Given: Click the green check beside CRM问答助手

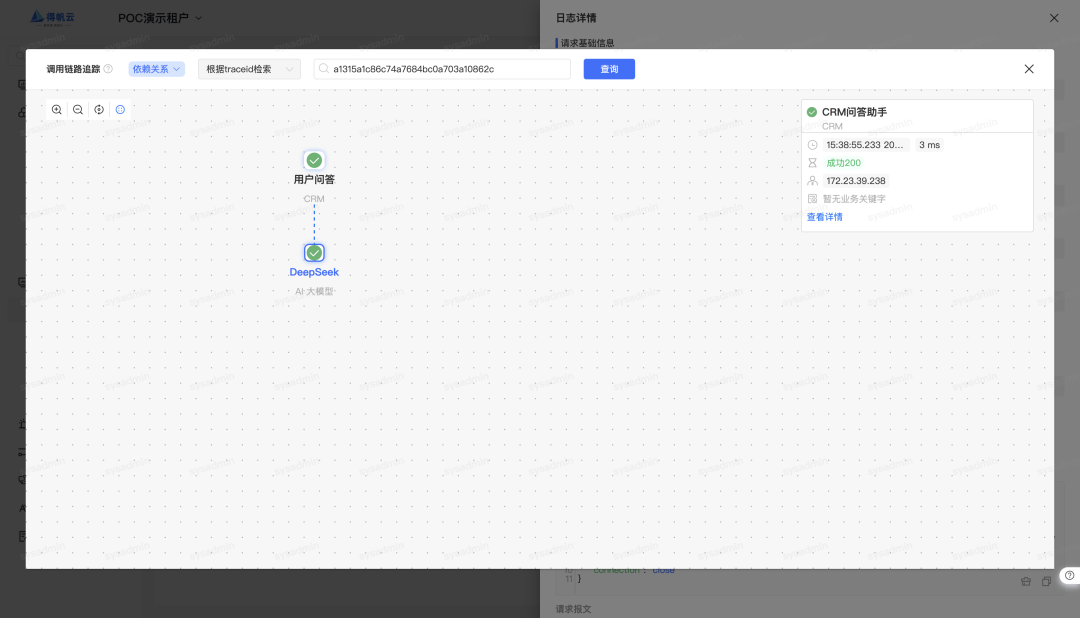Looking at the screenshot, I should tap(812, 112).
